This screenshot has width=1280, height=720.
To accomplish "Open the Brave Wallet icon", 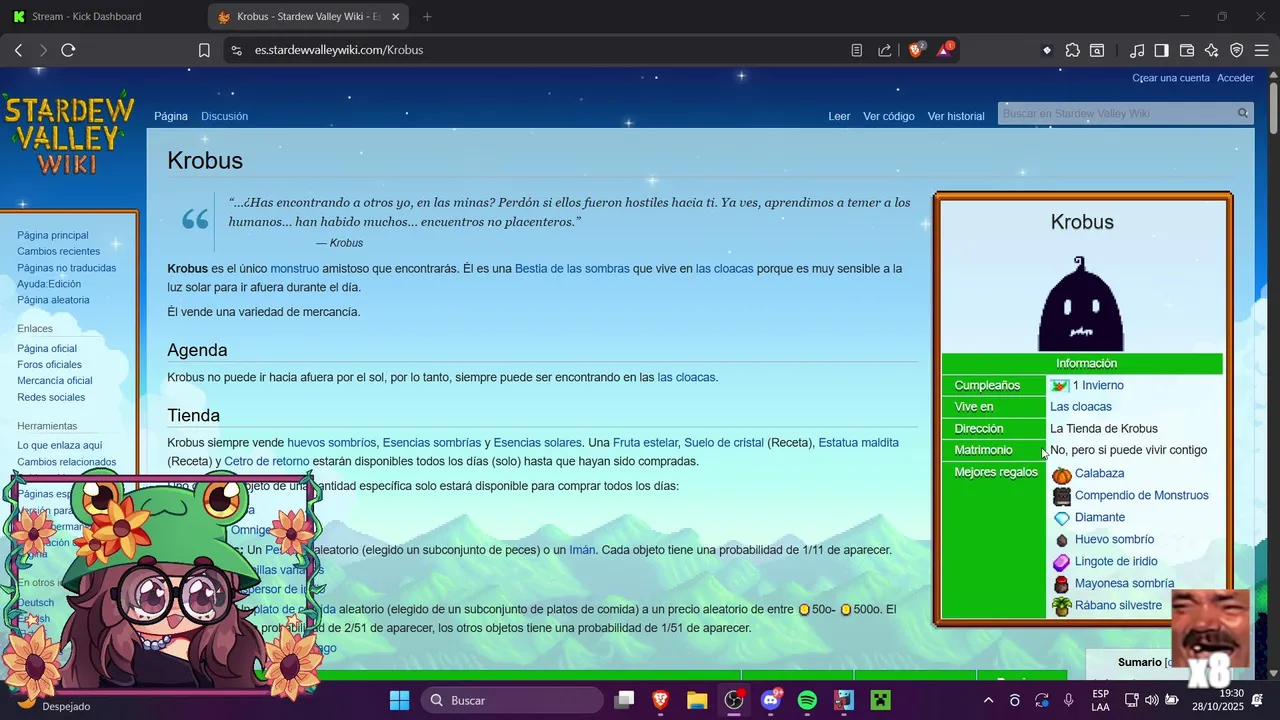I will pos(1187,50).
